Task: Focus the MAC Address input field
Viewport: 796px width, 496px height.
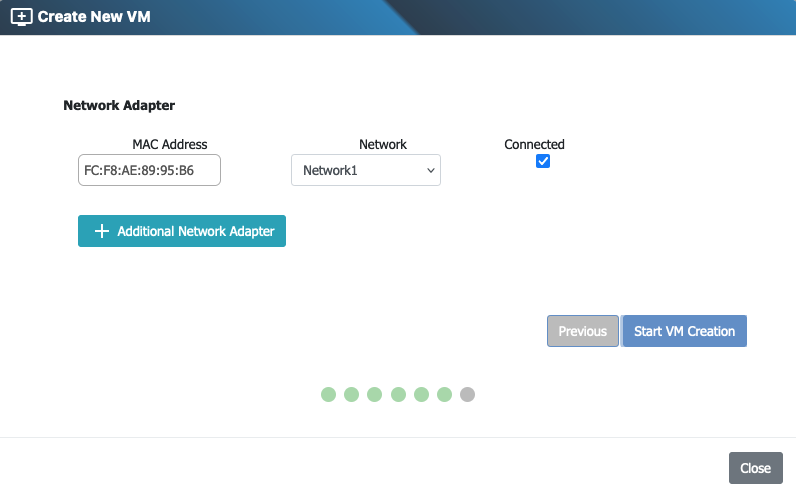Action: 149,170
